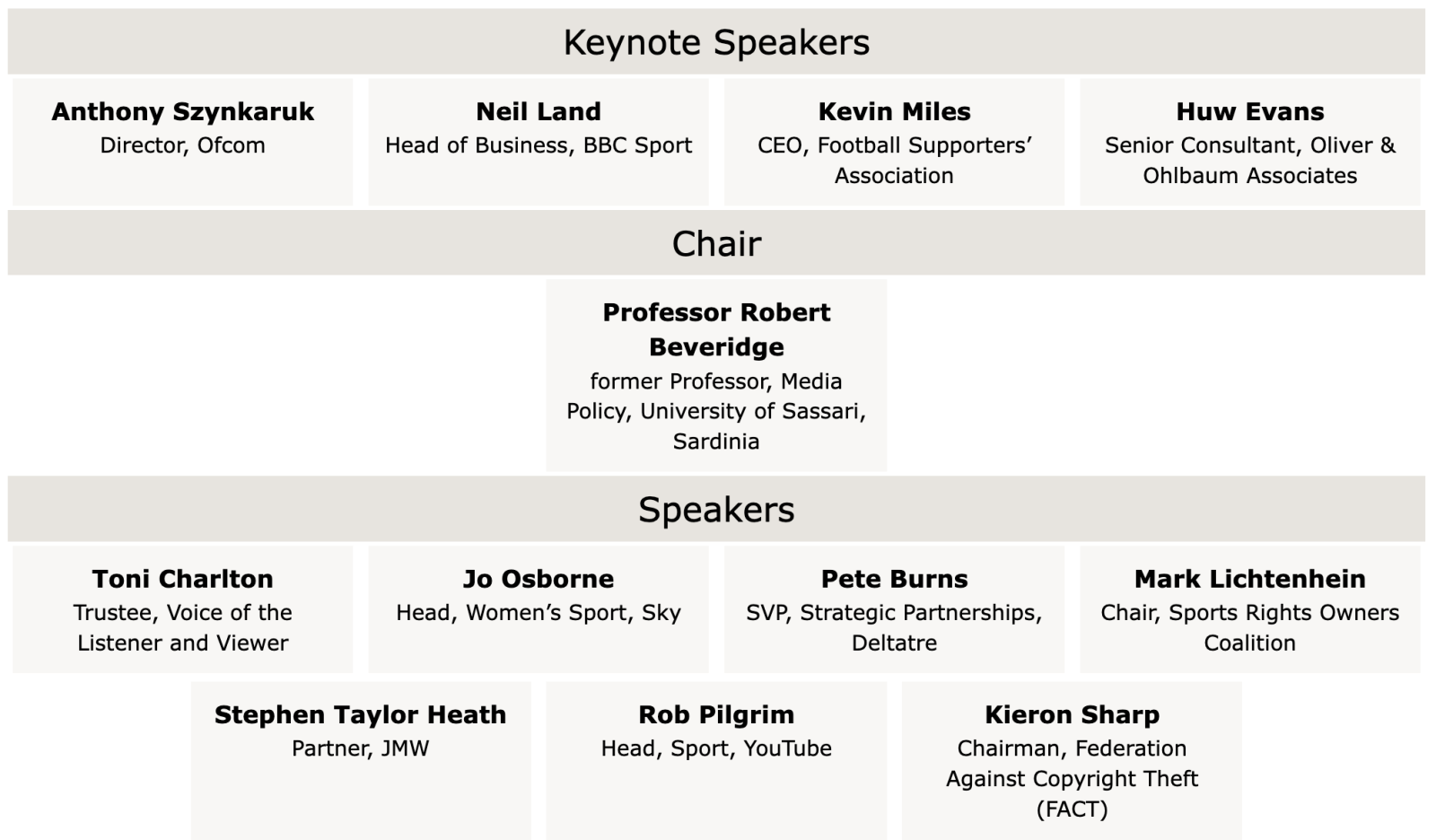Click Rob Pilgrim speaker name

click(716, 714)
